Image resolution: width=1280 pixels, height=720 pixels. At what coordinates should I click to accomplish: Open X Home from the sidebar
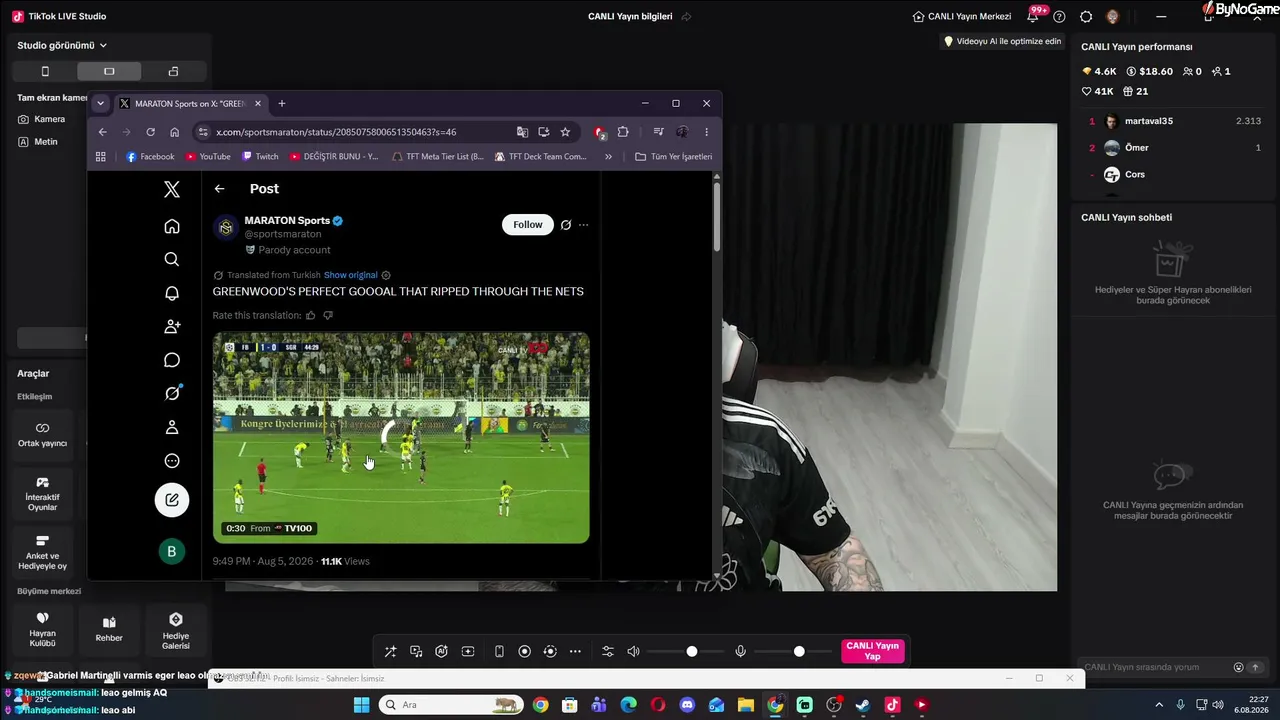172,226
